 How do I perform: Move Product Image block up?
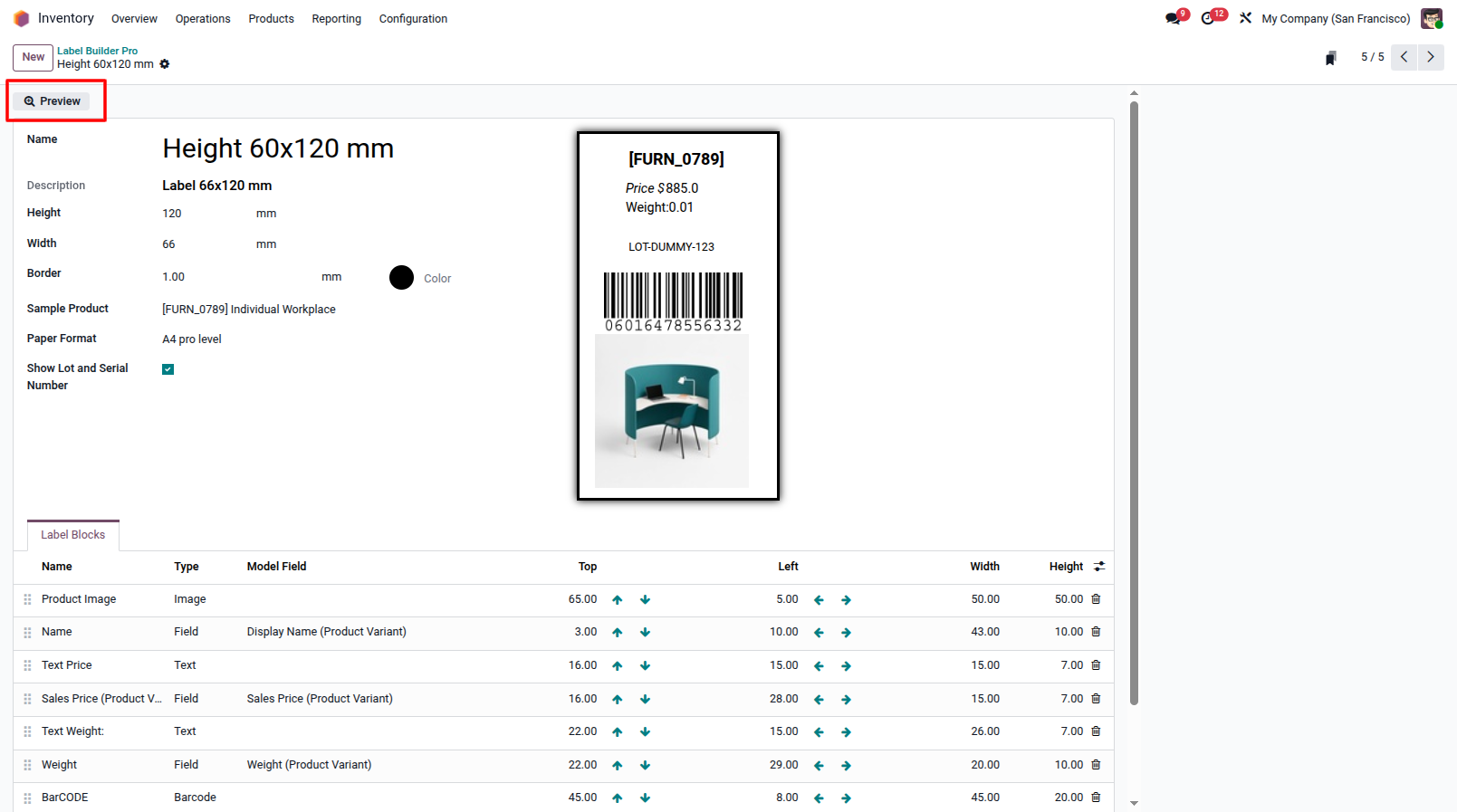tap(618, 600)
